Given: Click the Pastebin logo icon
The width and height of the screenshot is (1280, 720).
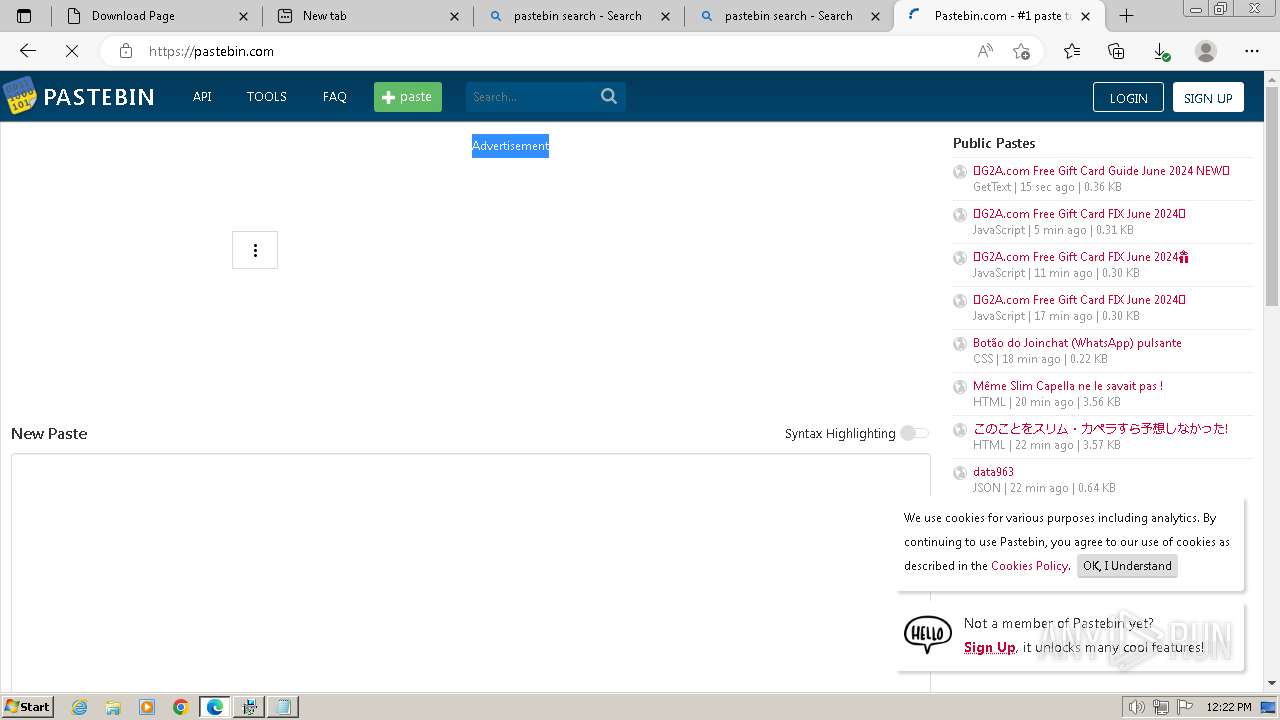Looking at the screenshot, I should click(x=19, y=96).
